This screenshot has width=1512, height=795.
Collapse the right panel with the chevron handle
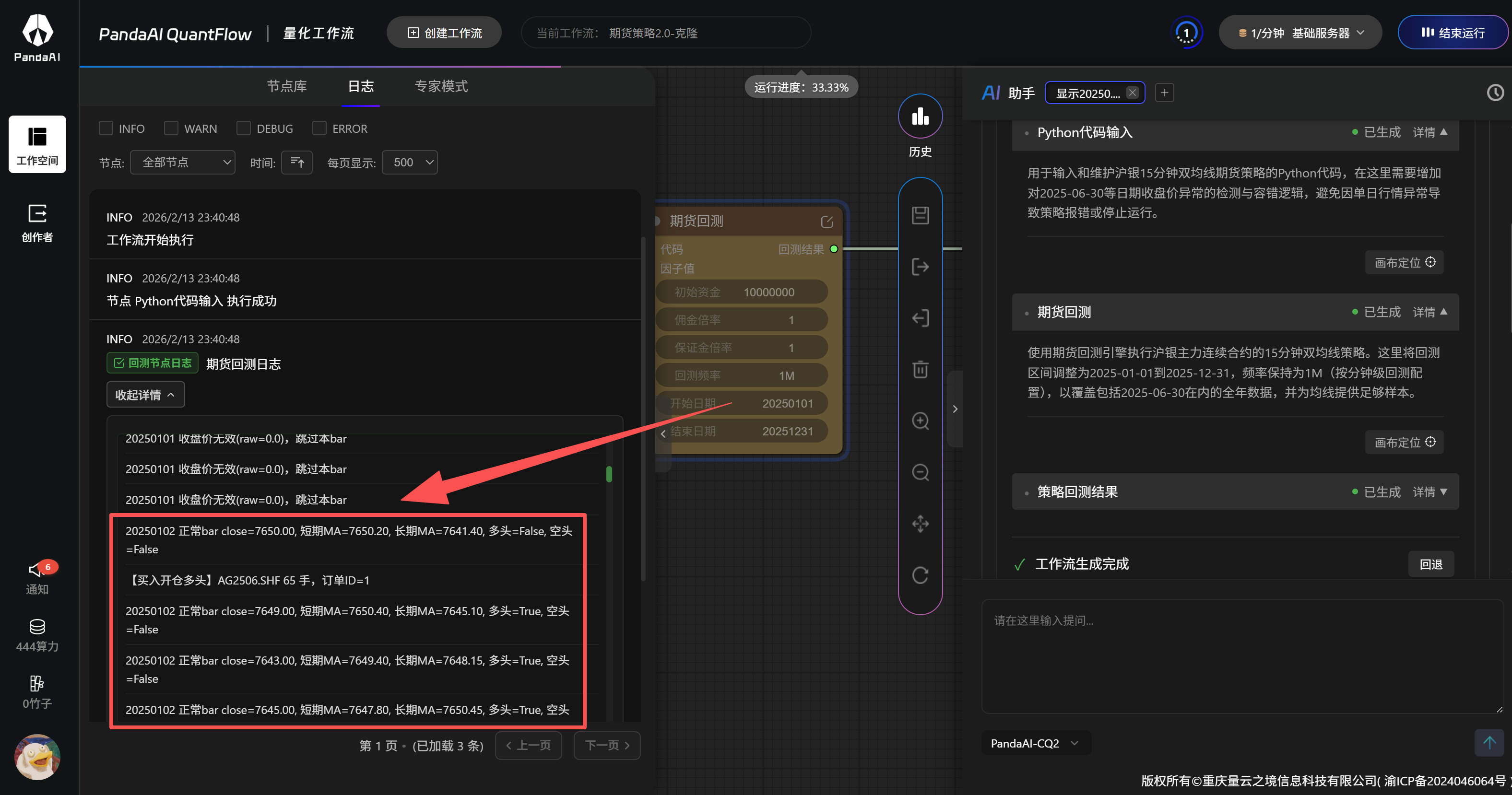(x=955, y=409)
